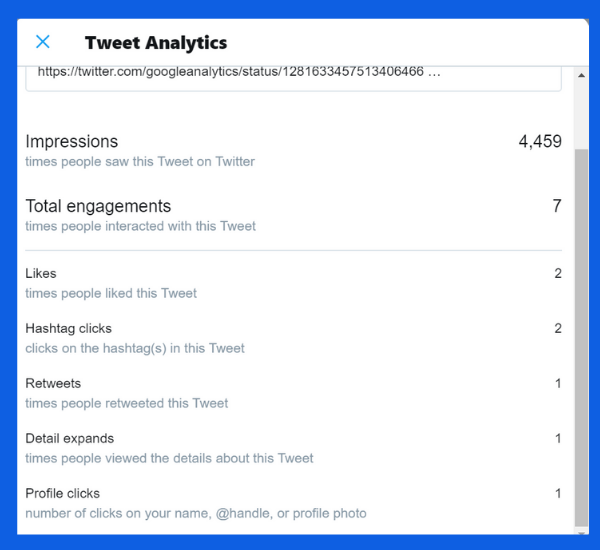This screenshot has height=550, width=600.
Task: Click the googleanalytics tweet URL field
Action: pyautogui.click(x=293, y=74)
